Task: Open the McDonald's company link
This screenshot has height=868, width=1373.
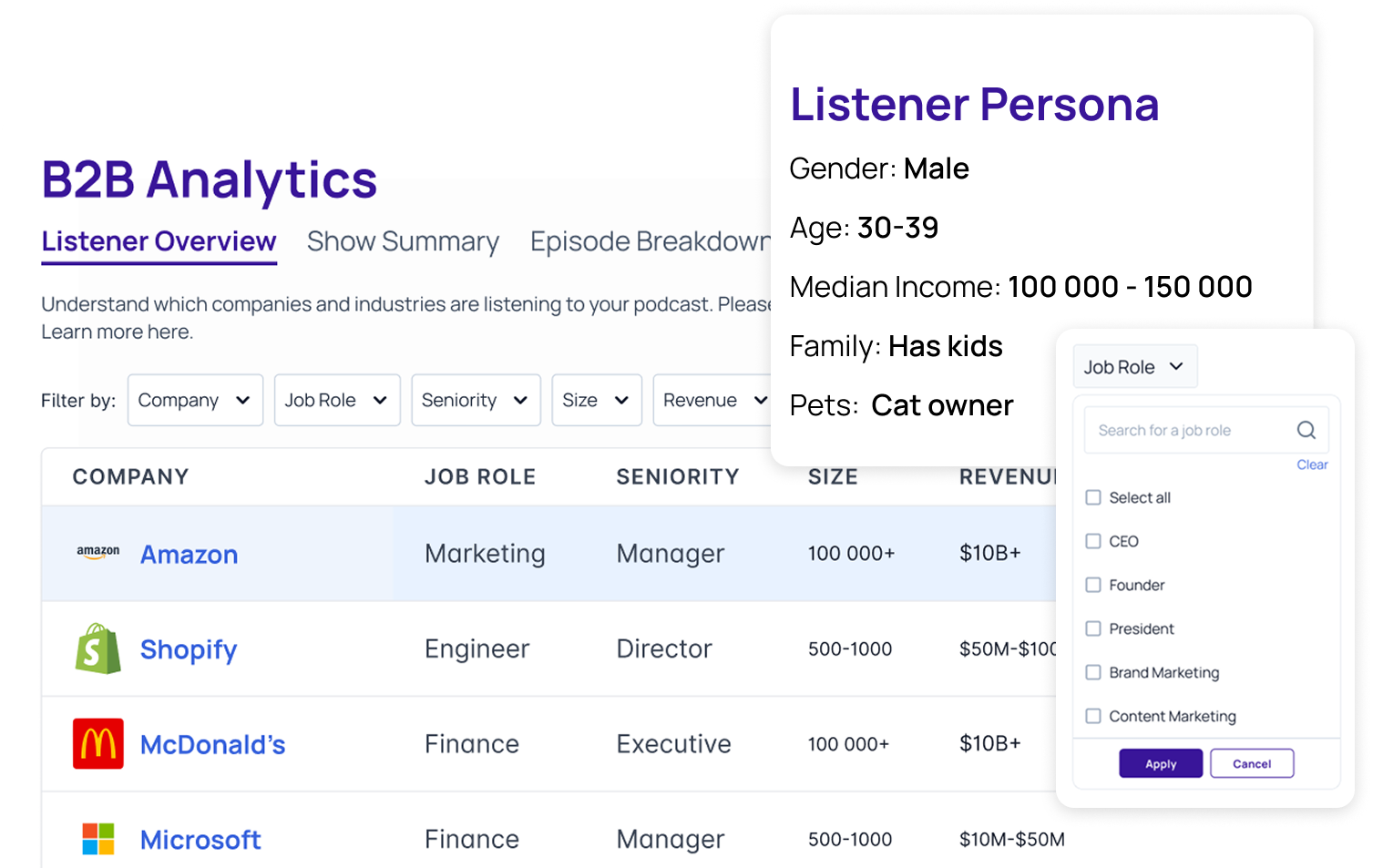Action: [x=212, y=744]
